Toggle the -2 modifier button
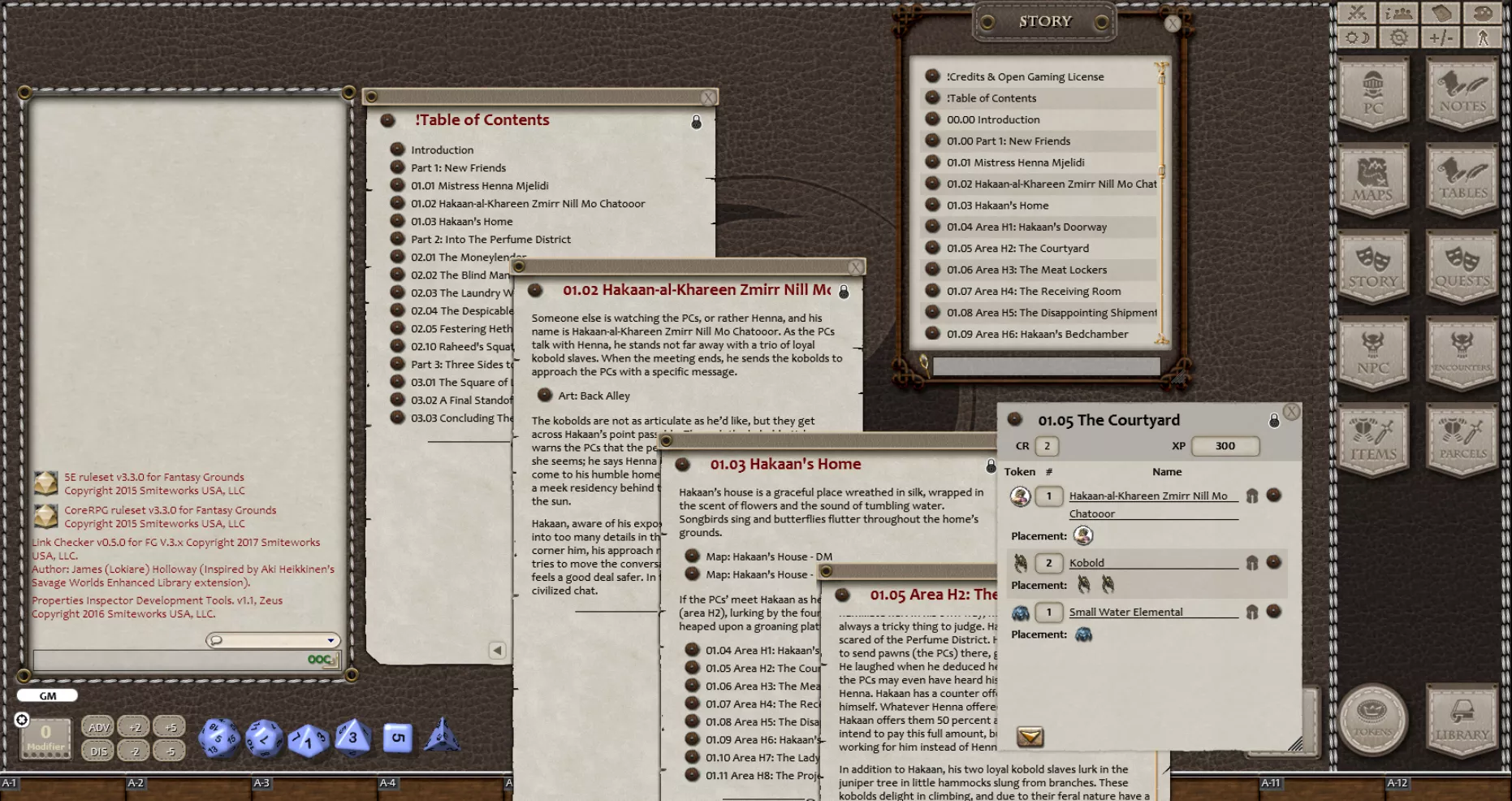 [134, 751]
